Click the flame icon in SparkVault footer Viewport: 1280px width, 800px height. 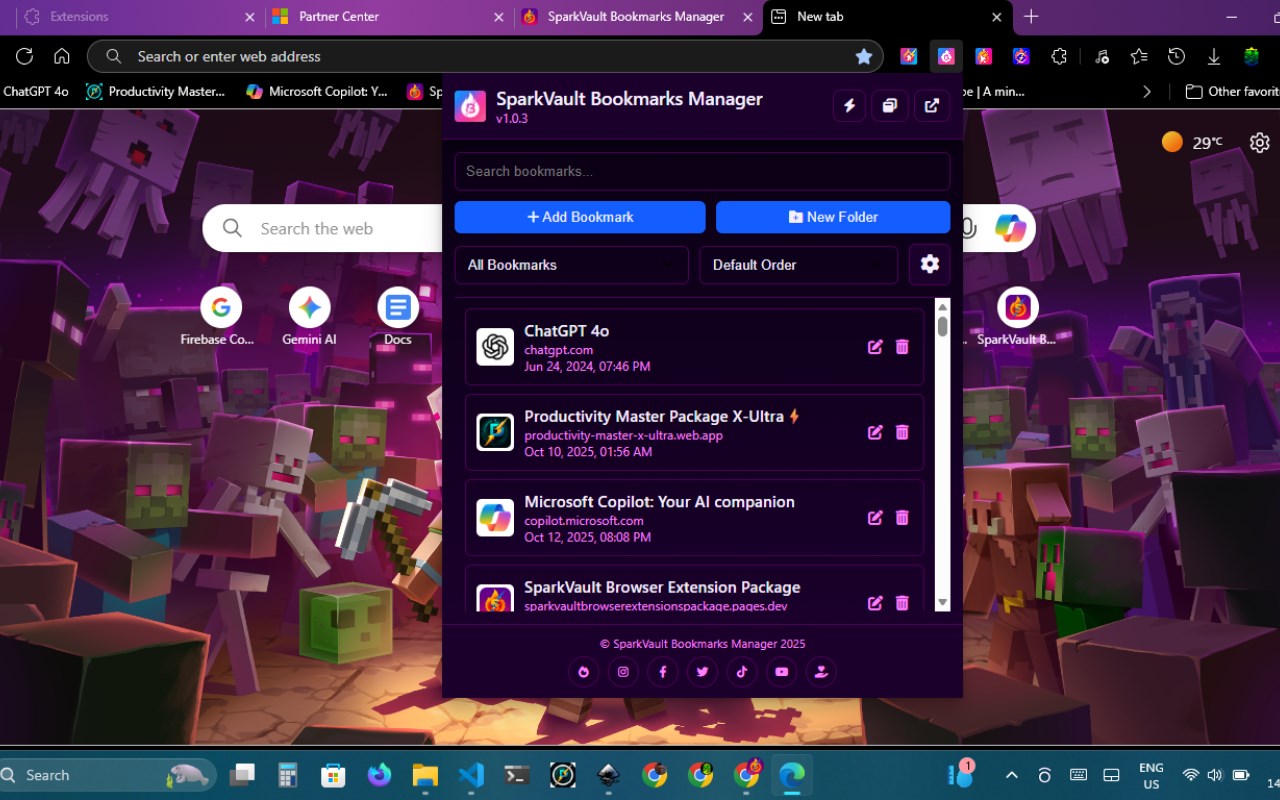tap(583, 672)
